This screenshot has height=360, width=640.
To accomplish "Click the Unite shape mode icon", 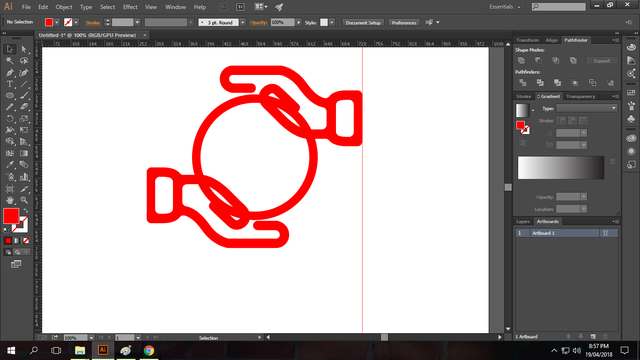I will 521,60.
